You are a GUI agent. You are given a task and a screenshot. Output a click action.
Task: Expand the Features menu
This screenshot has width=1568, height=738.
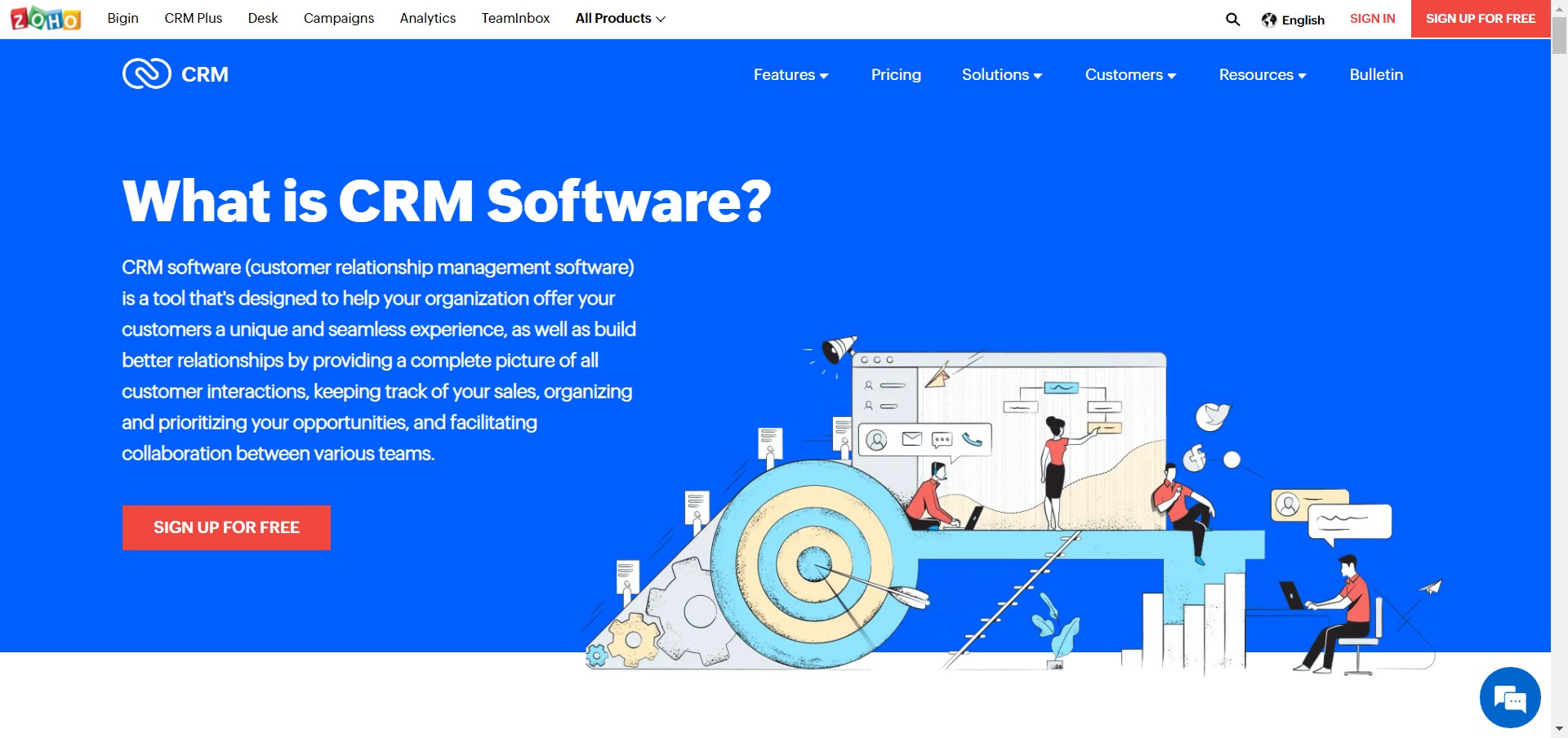pos(791,74)
